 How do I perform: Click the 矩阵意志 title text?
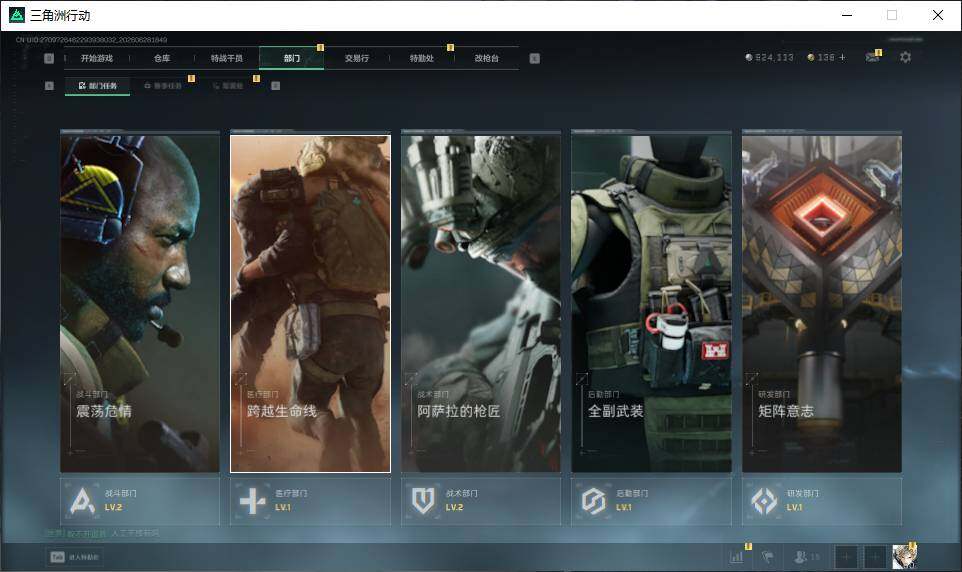tap(786, 411)
